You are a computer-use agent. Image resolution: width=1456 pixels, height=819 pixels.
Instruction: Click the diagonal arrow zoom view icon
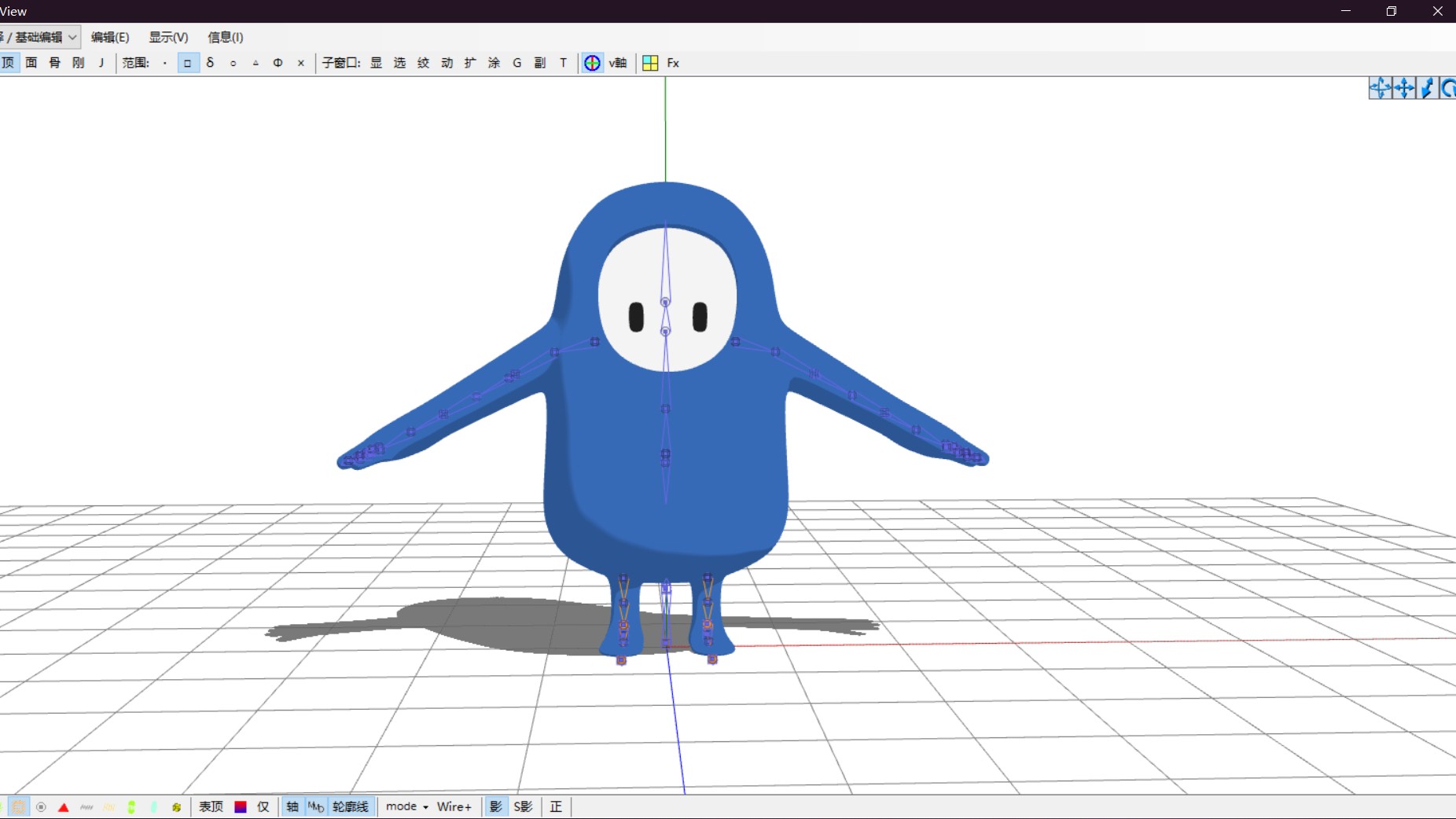tap(1427, 88)
